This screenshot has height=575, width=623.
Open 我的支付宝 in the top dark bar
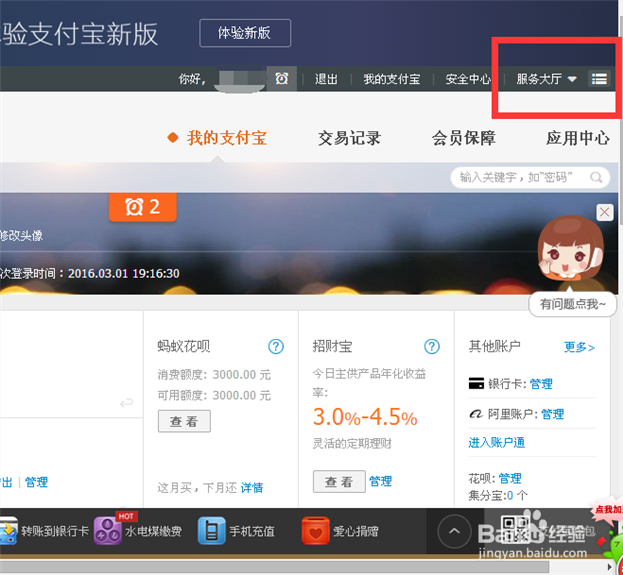(391, 79)
